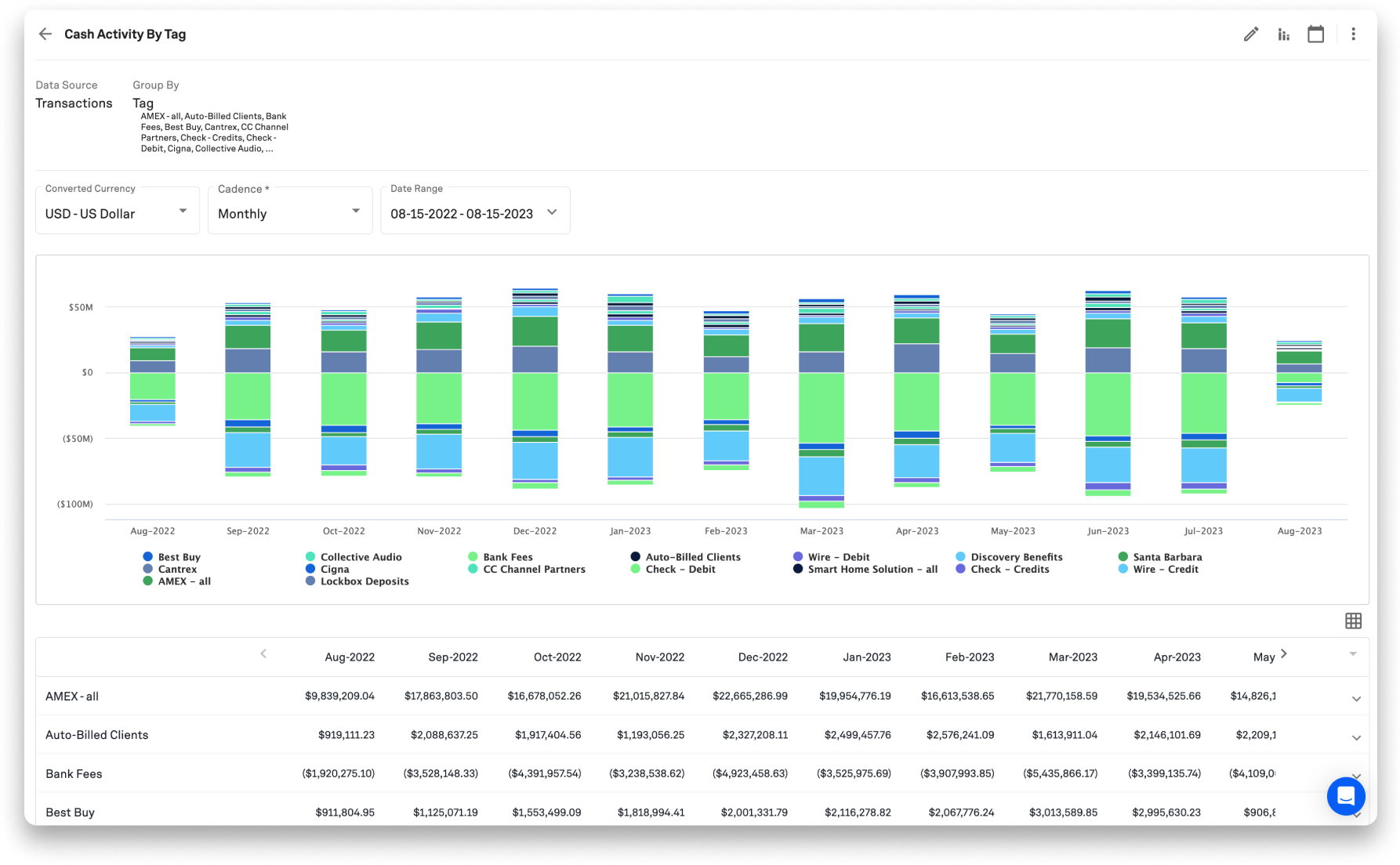Toggle Best Buy series in legend
Screen dimensions: 1400x865
[179, 557]
